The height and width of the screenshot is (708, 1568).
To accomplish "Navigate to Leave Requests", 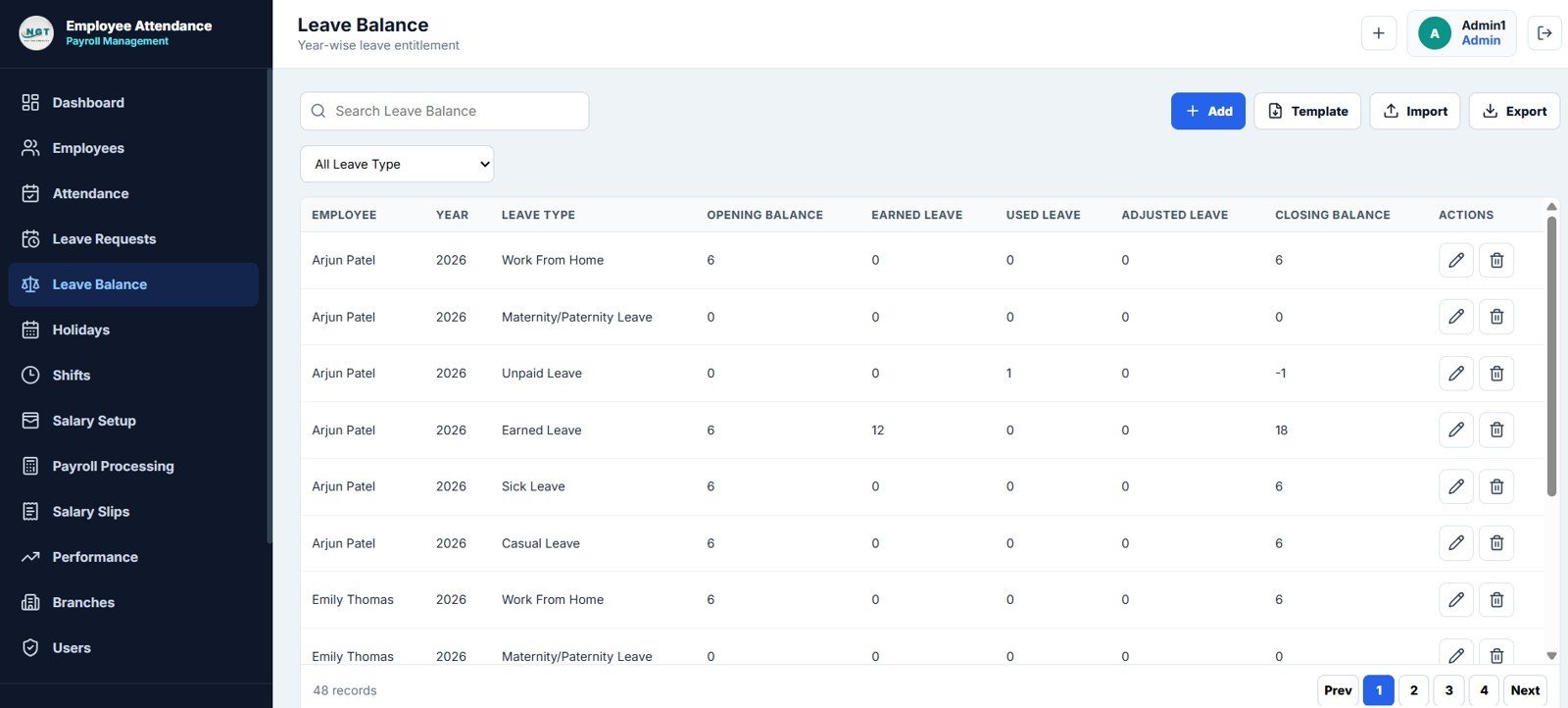I will click(133, 239).
